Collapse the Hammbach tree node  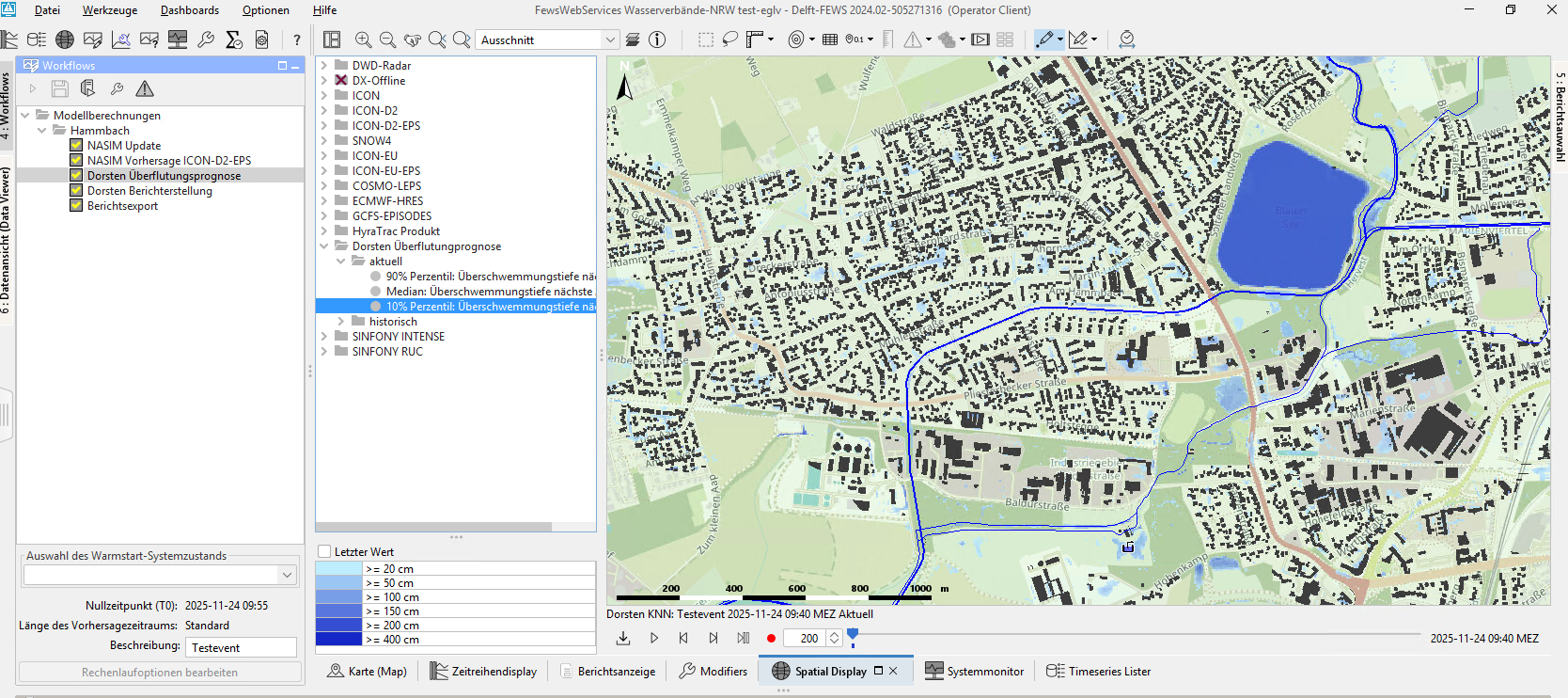click(42, 131)
